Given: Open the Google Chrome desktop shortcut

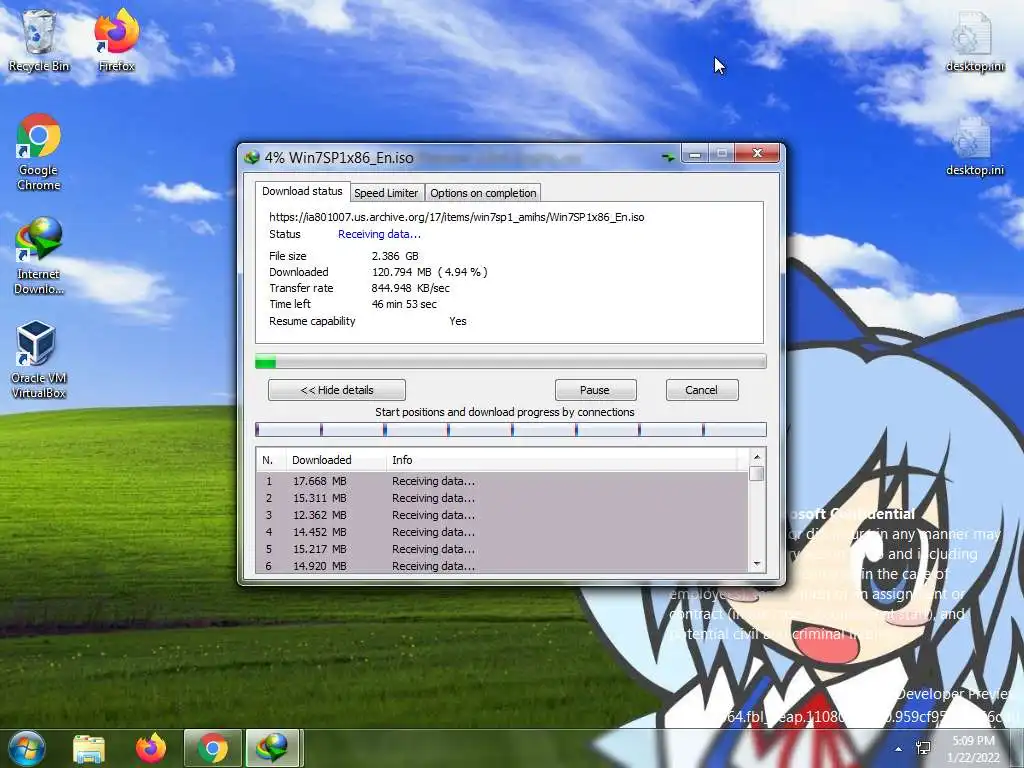Looking at the screenshot, I should click(x=39, y=152).
